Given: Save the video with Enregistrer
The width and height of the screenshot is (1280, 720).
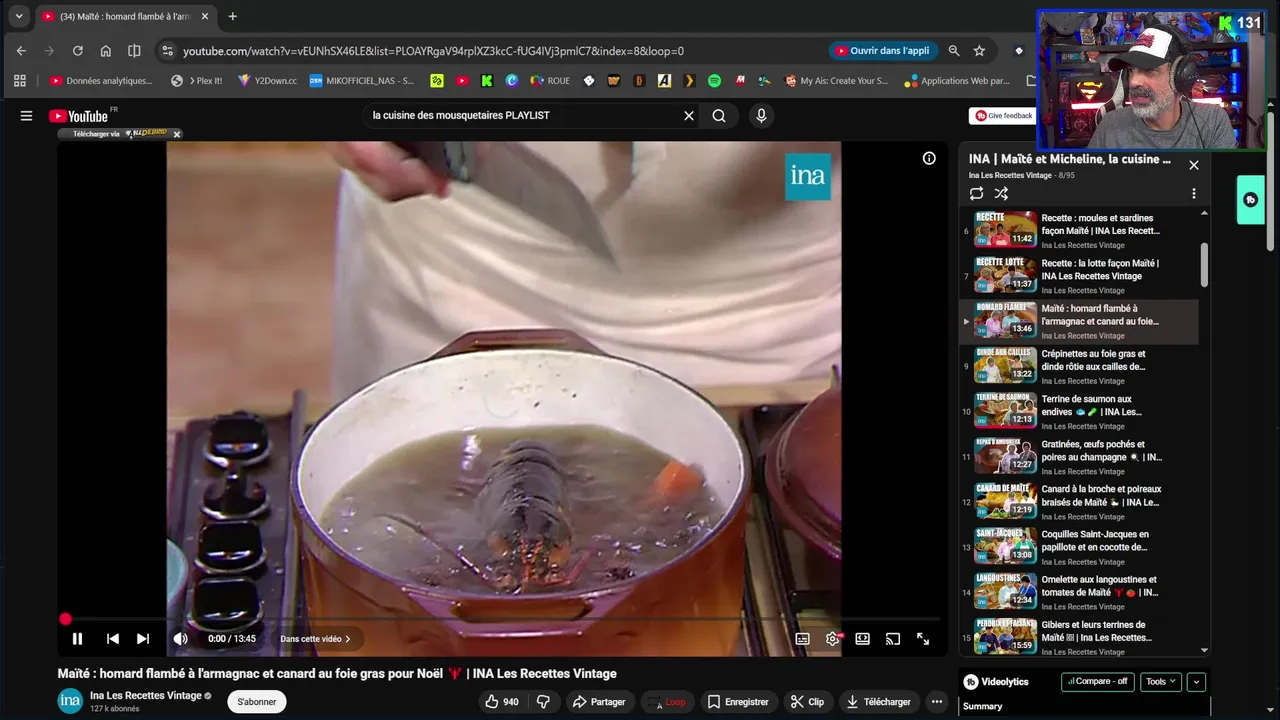Looking at the screenshot, I should (738, 702).
